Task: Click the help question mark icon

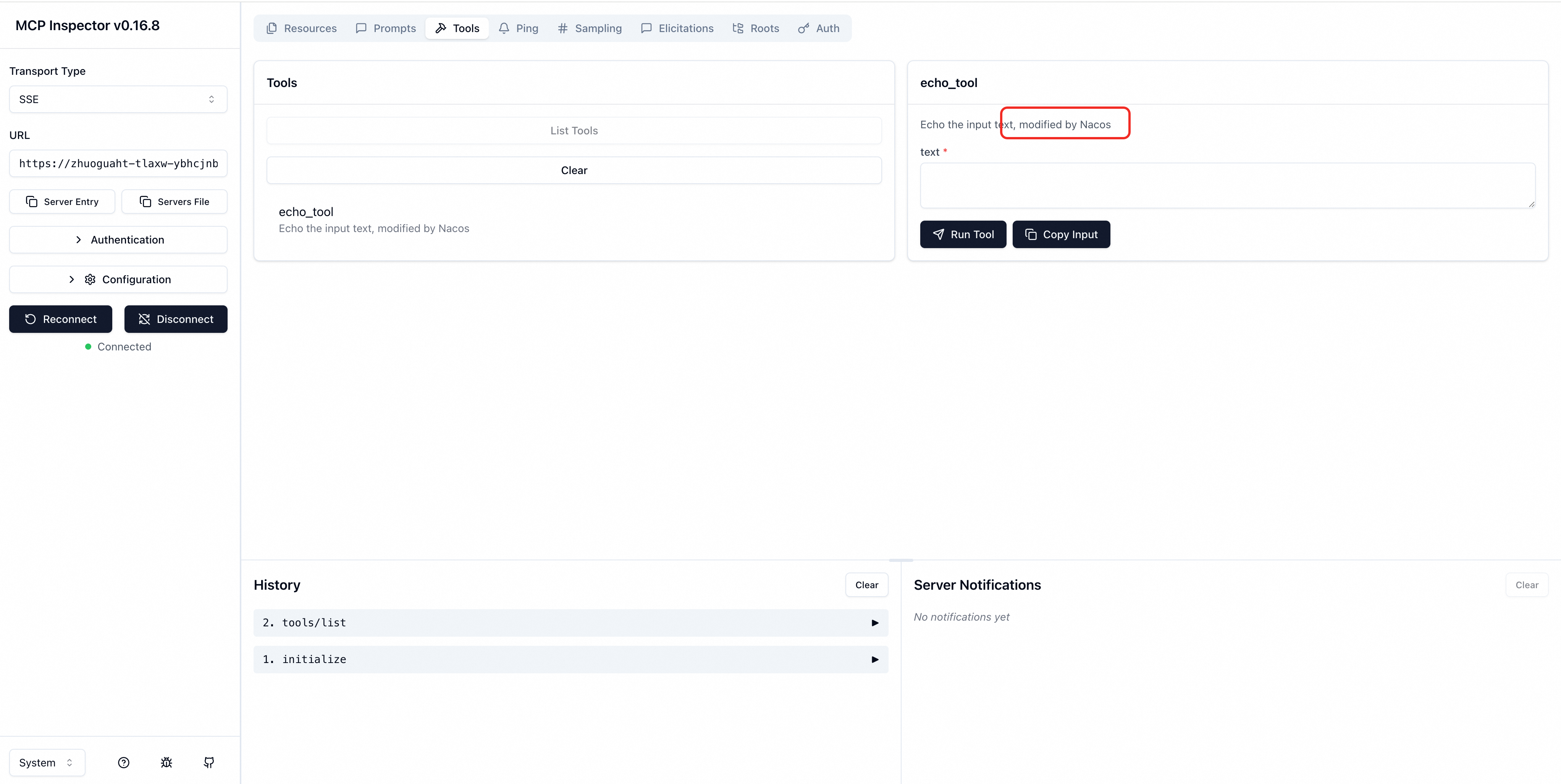Action: click(124, 762)
